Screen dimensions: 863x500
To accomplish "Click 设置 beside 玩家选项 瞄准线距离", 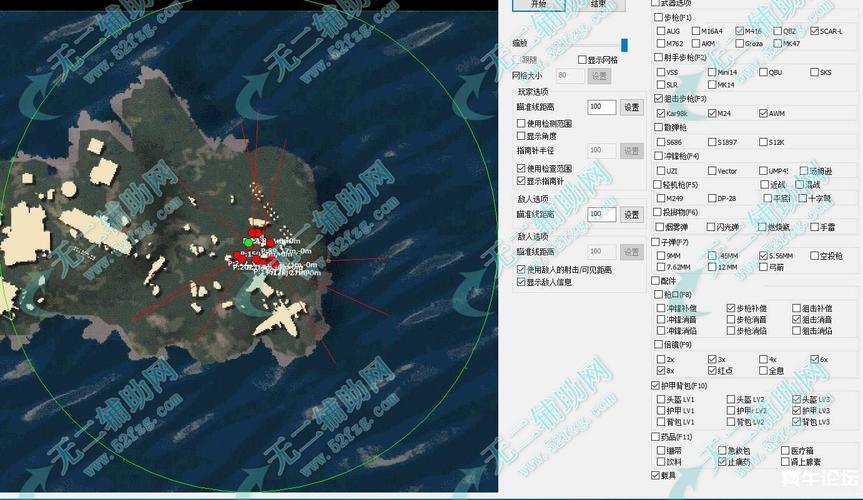I will tap(632, 107).
